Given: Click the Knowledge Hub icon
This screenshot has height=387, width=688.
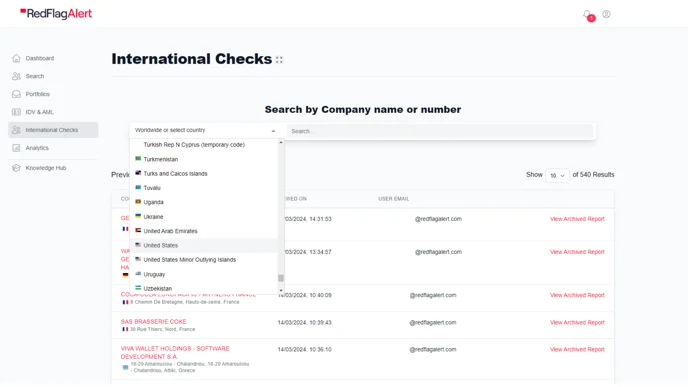Looking at the screenshot, I should tap(16, 168).
